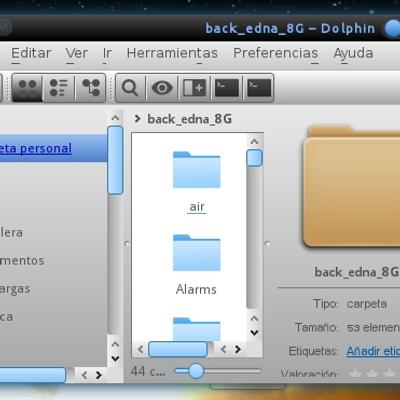
Task: Click the file view vertical scrollbar thumb
Action: (x=254, y=158)
